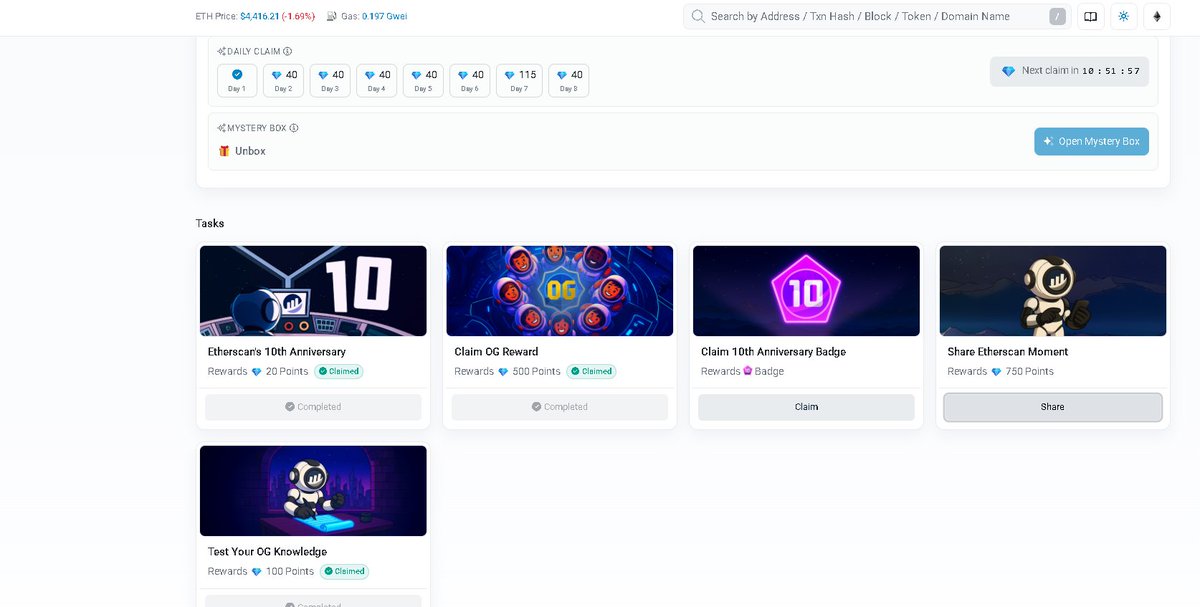Open the Claim OG Reward thumbnail
This screenshot has height=607, width=1200.
[x=560, y=291]
